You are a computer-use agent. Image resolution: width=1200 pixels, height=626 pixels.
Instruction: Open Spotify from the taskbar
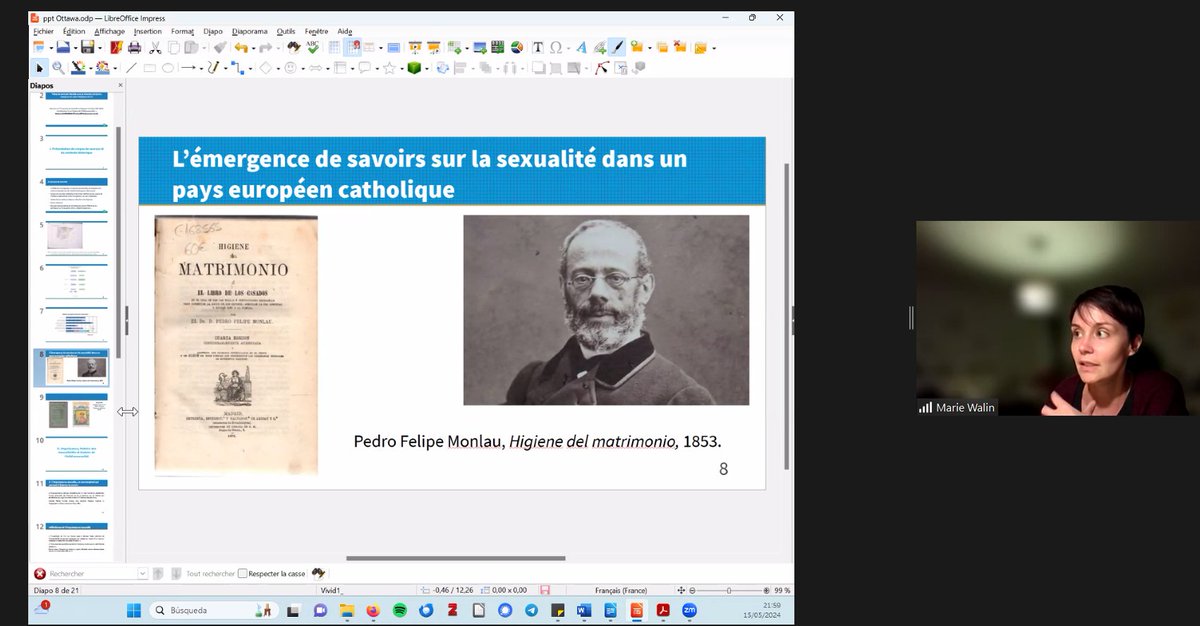(x=399, y=610)
